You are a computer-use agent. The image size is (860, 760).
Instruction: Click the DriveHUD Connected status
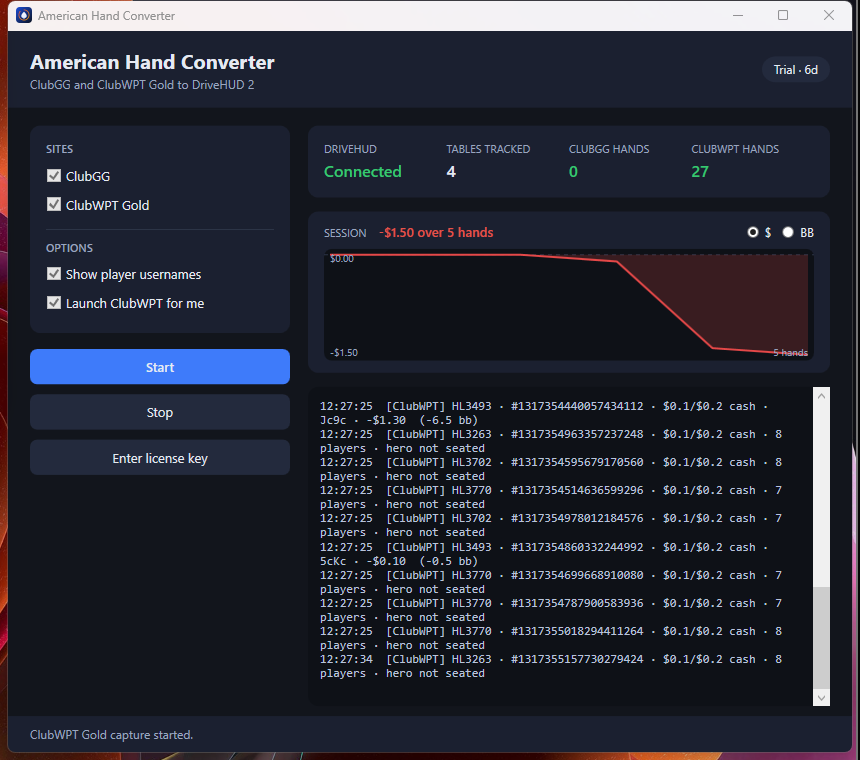[363, 172]
